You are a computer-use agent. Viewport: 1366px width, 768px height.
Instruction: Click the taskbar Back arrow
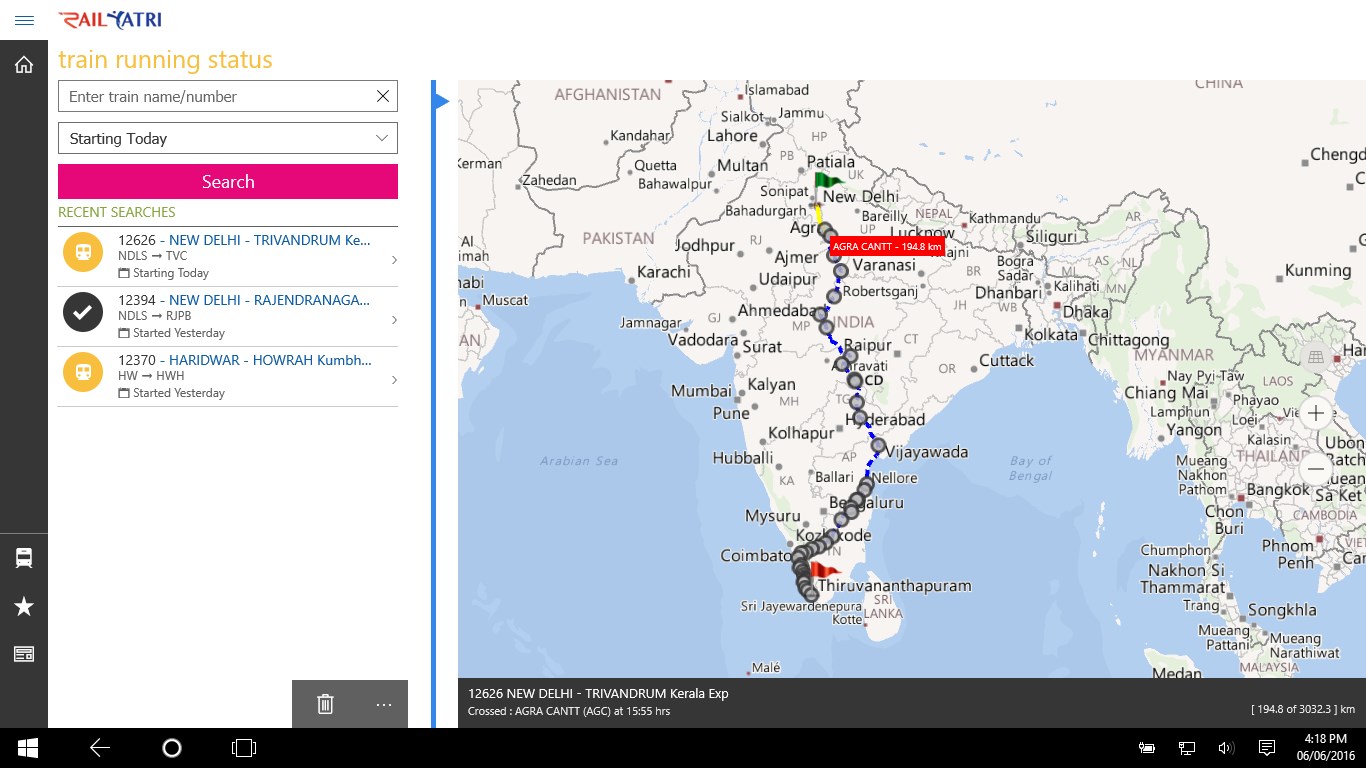[x=99, y=748]
